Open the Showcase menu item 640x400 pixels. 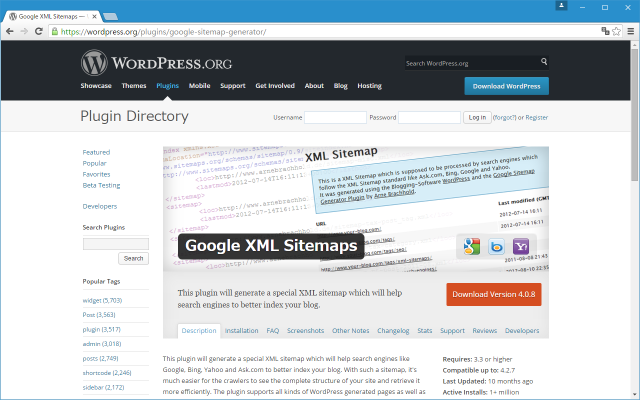point(96,86)
